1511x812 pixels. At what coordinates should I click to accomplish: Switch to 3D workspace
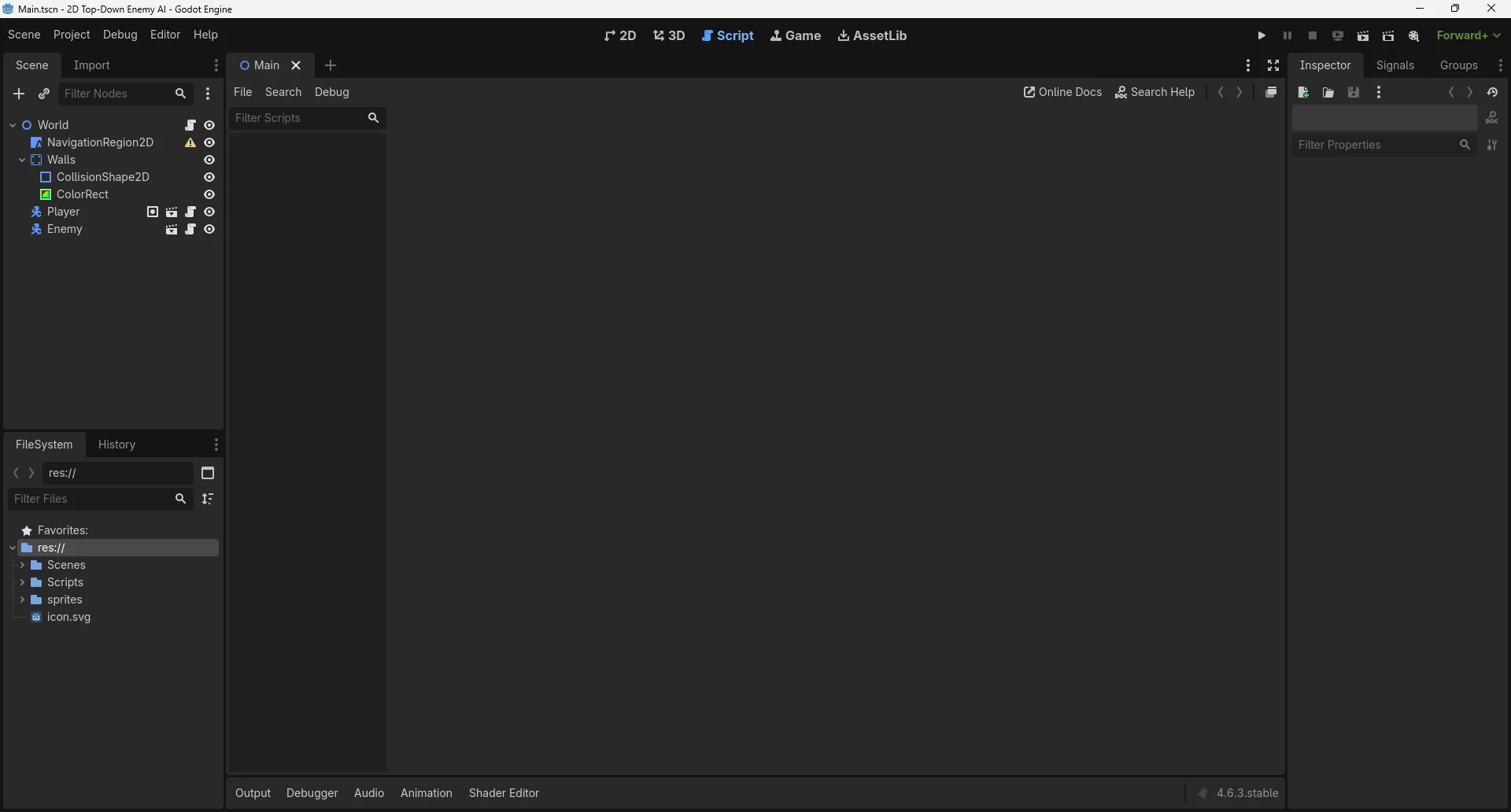click(669, 35)
